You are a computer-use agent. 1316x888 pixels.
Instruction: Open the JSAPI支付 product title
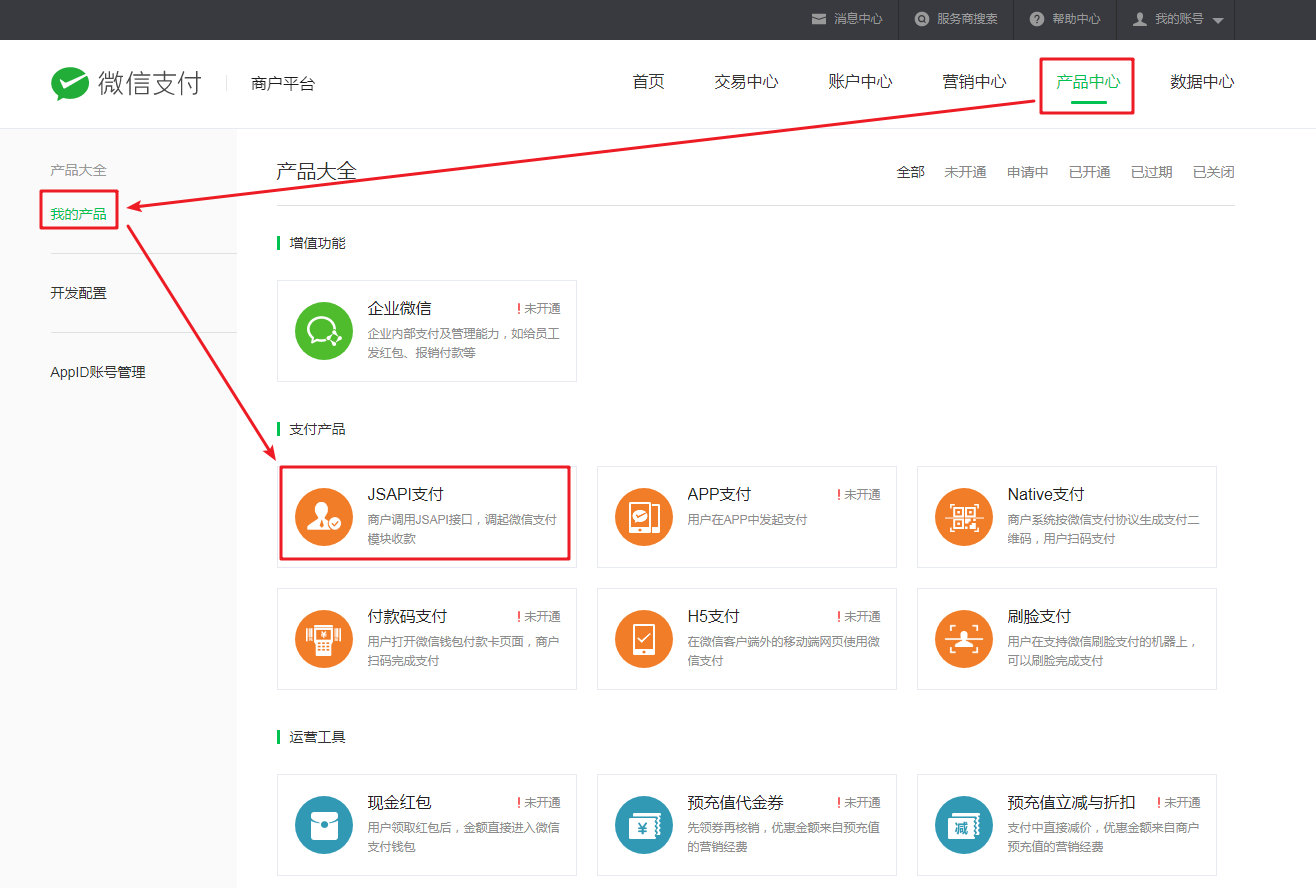(x=406, y=494)
